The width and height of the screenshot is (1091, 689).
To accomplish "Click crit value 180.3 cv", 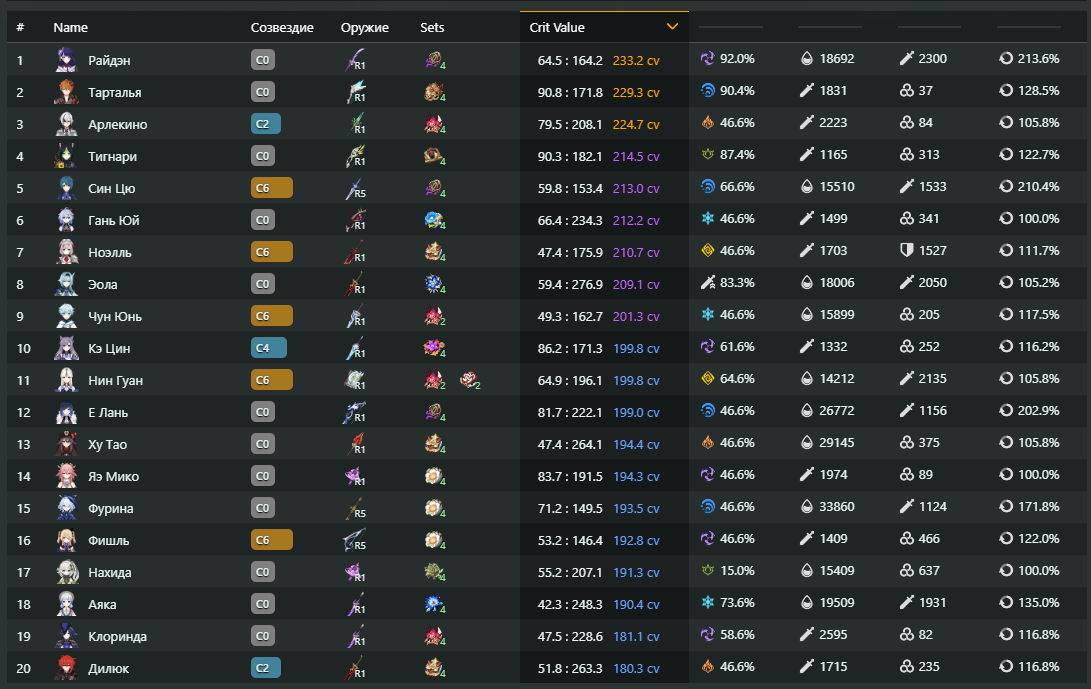I will (x=636, y=669).
